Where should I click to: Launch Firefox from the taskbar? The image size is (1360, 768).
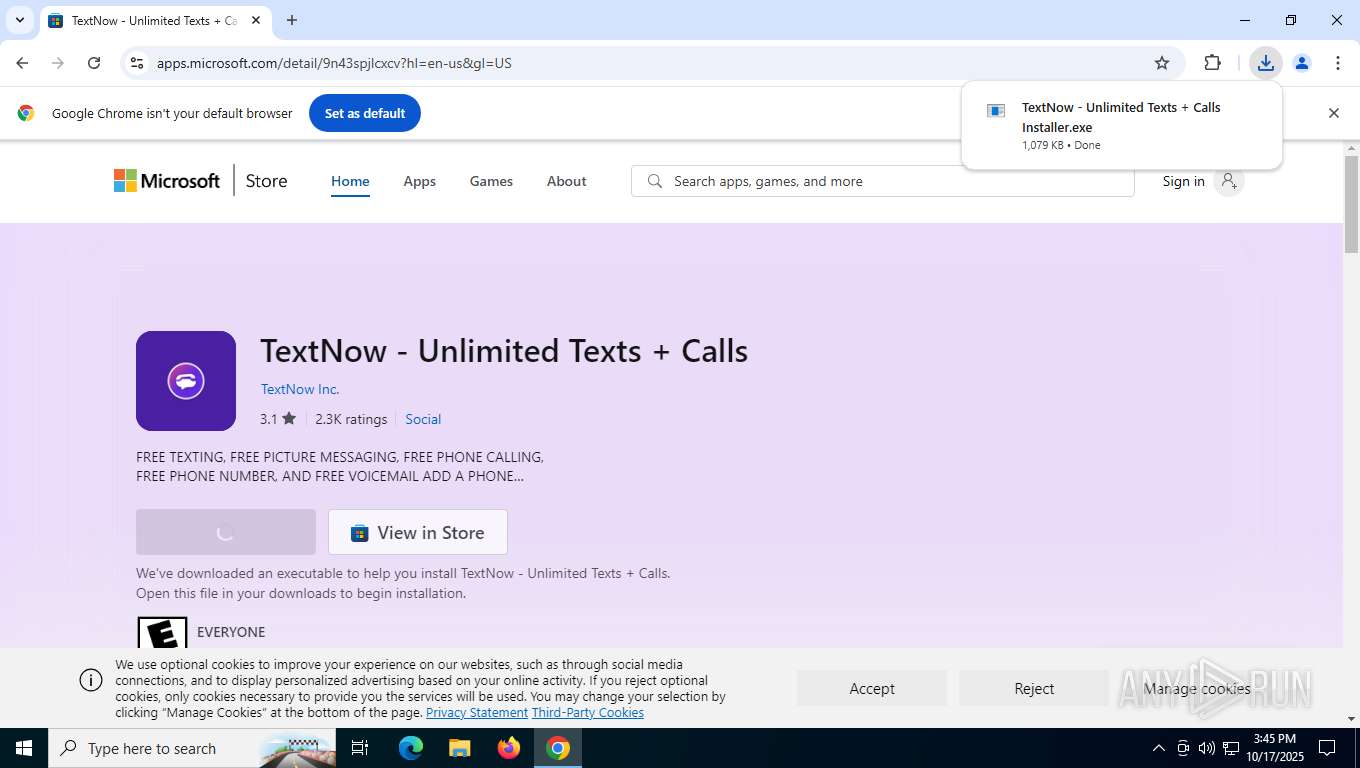509,748
